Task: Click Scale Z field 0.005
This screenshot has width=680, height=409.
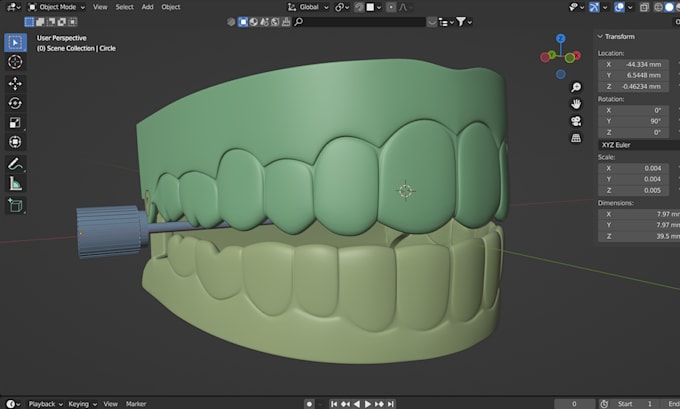Action: click(x=634, y=190)
